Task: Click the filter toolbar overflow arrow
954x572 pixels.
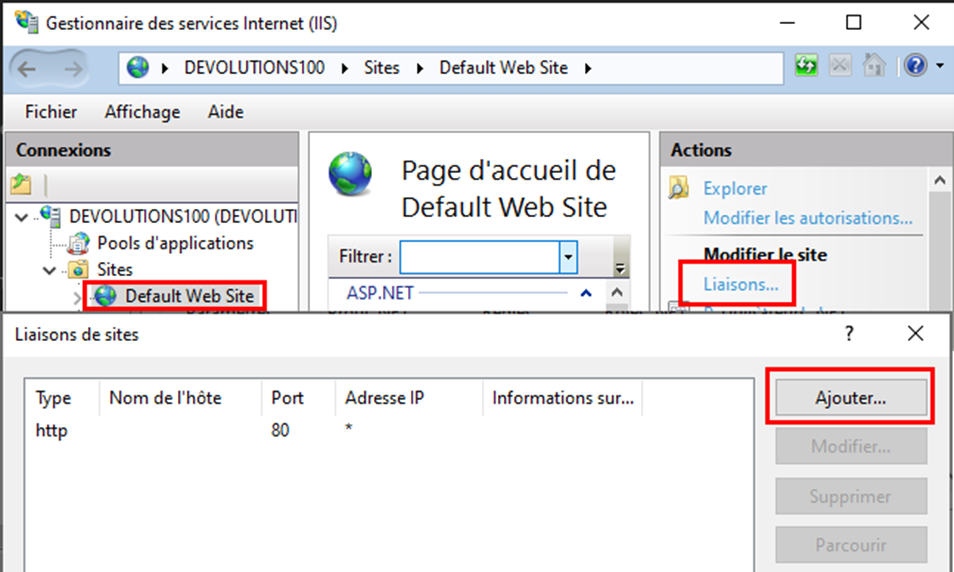Action: pyautogui.click(x=620, y=268)
